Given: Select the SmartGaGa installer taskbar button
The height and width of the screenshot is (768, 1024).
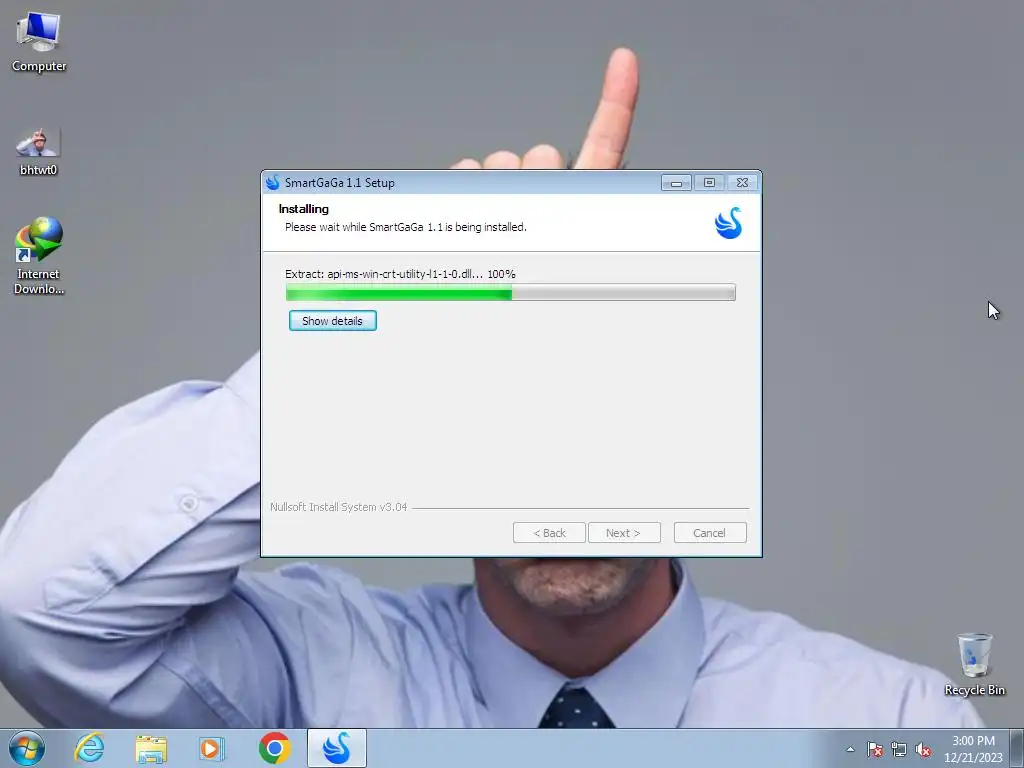Looking at the screenshot, I should tap(336, 748).
